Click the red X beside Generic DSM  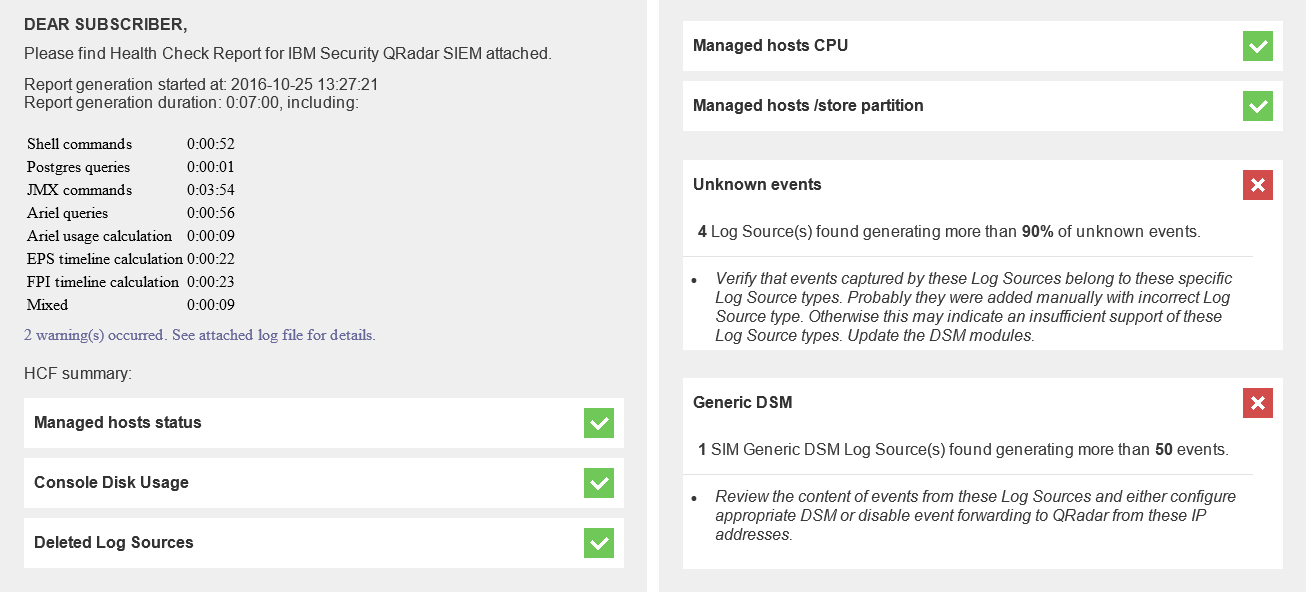click(x=1257, y=403)
